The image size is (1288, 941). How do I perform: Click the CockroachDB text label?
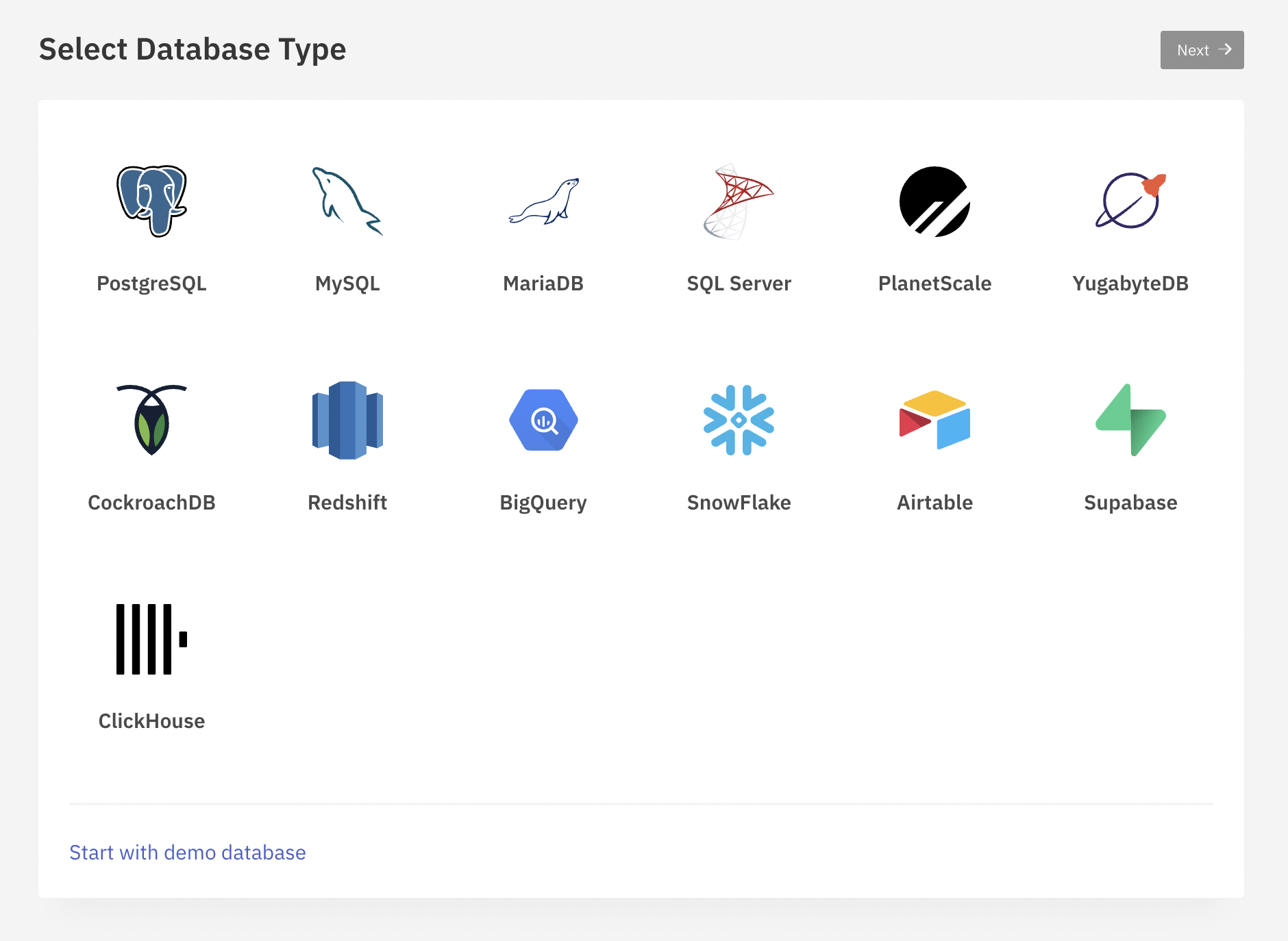pos(151,503)
